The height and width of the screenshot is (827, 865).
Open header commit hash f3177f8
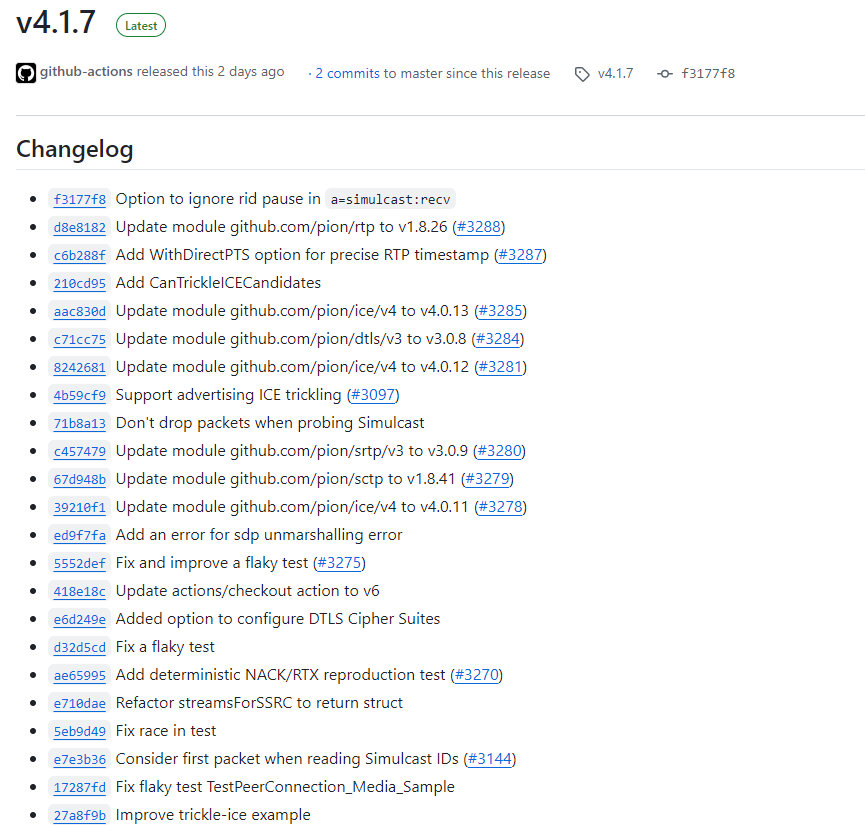[708, 73]
